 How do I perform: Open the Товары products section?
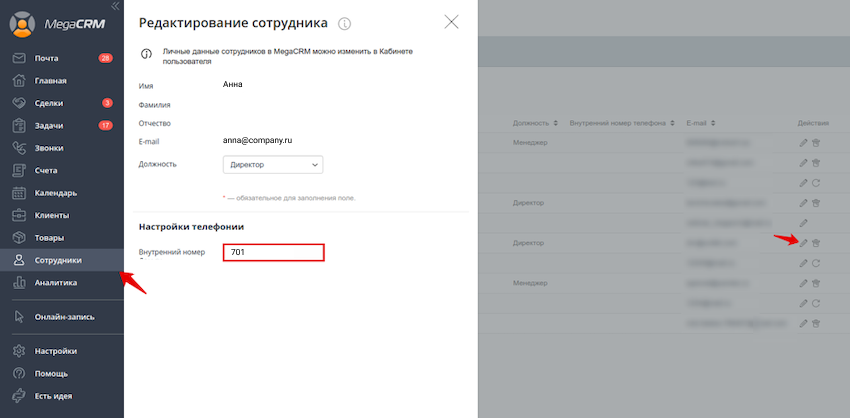click(49, 238)
